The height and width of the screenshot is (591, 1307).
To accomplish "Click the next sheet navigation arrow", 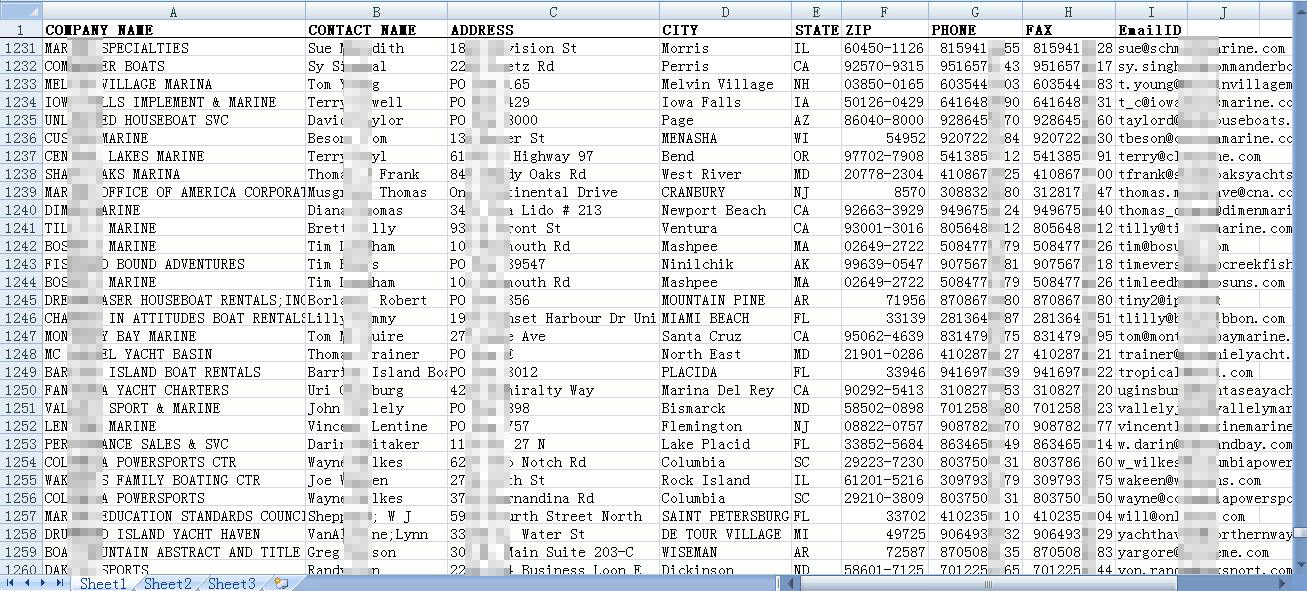I will 44,582.
